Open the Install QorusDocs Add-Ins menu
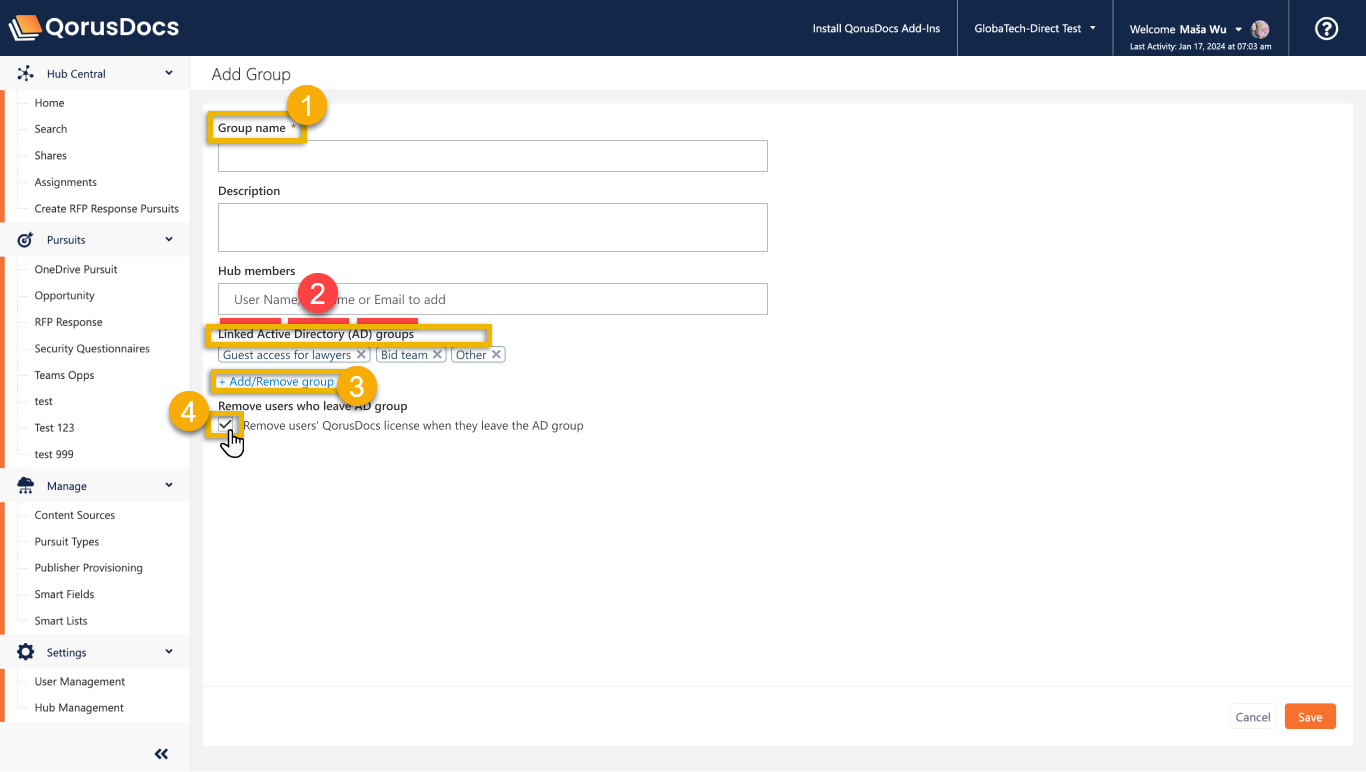Screen dimensions: 1366x772 (x=876, y=28)
